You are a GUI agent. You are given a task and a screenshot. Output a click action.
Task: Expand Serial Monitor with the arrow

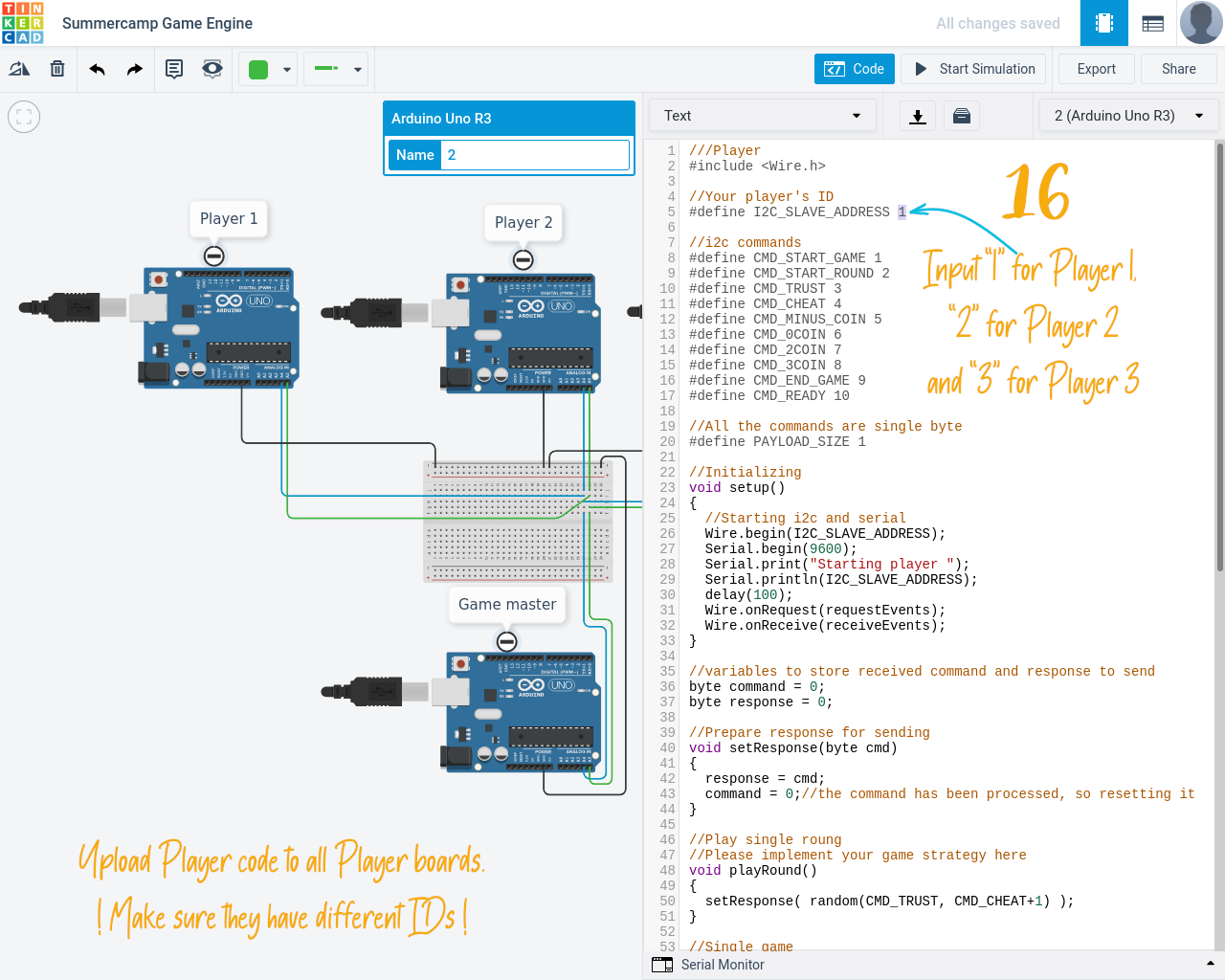1210,964
